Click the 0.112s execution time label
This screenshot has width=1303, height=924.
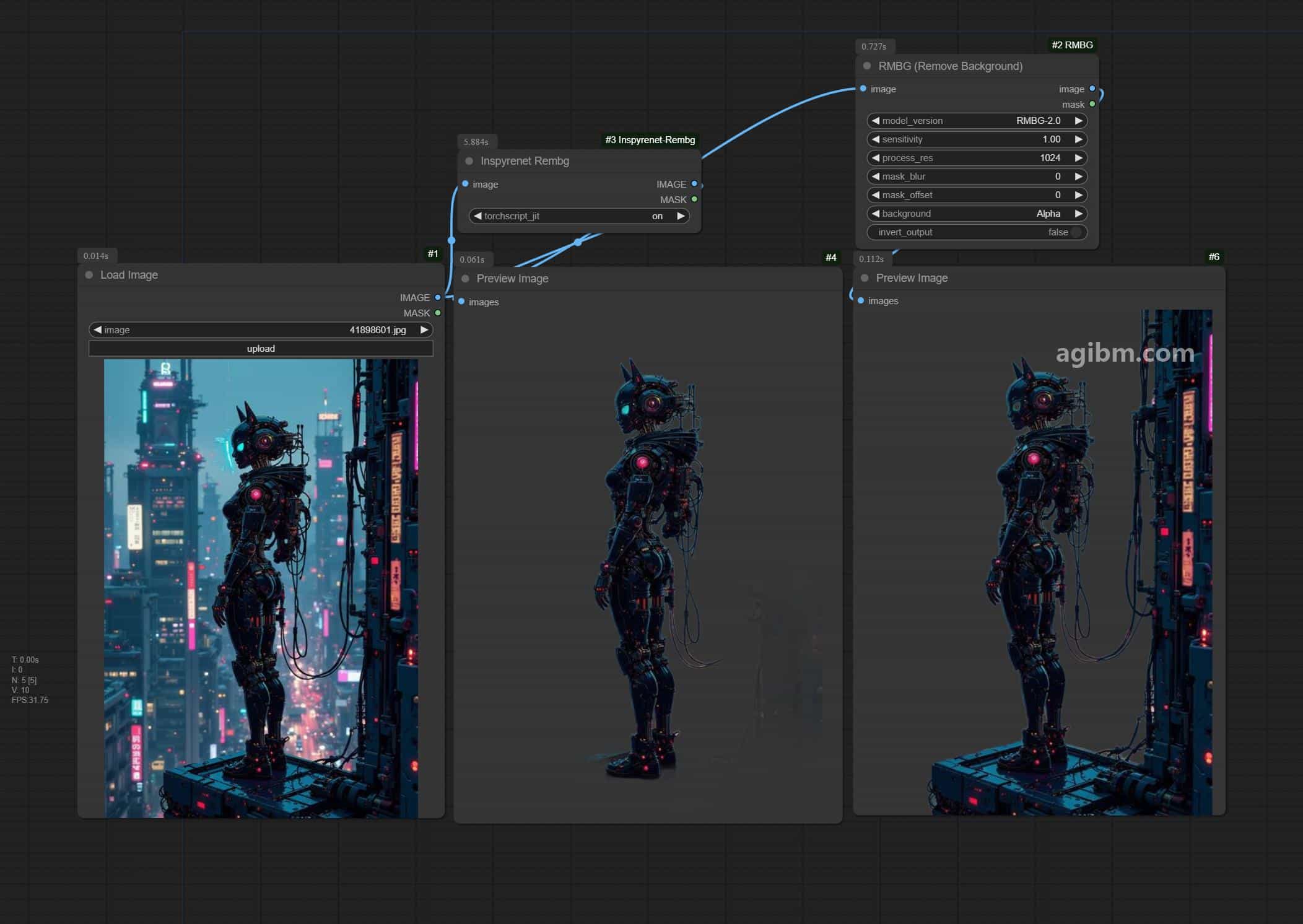871,259
